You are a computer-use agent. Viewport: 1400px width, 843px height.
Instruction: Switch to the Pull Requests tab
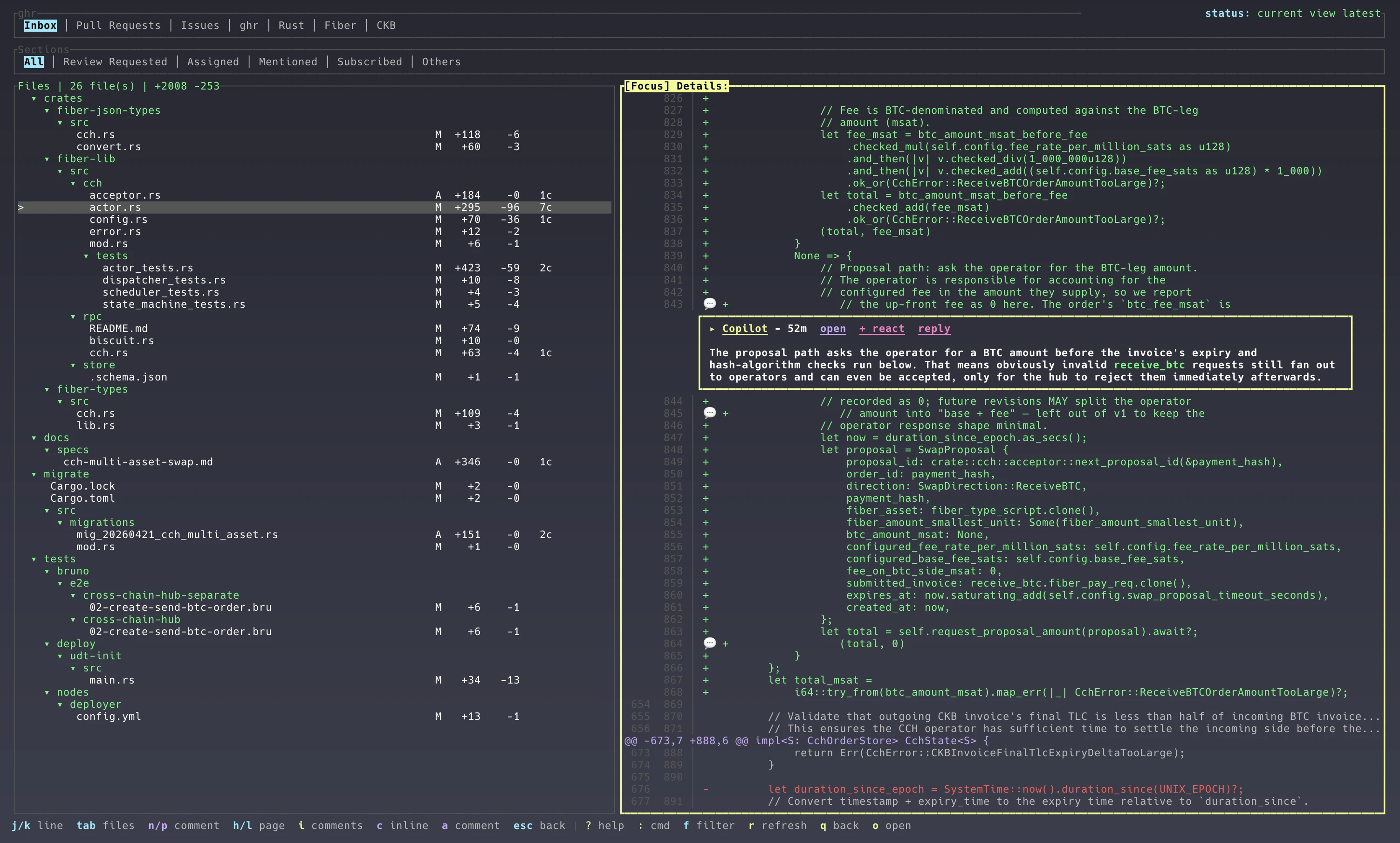click(x=119, y=25)
